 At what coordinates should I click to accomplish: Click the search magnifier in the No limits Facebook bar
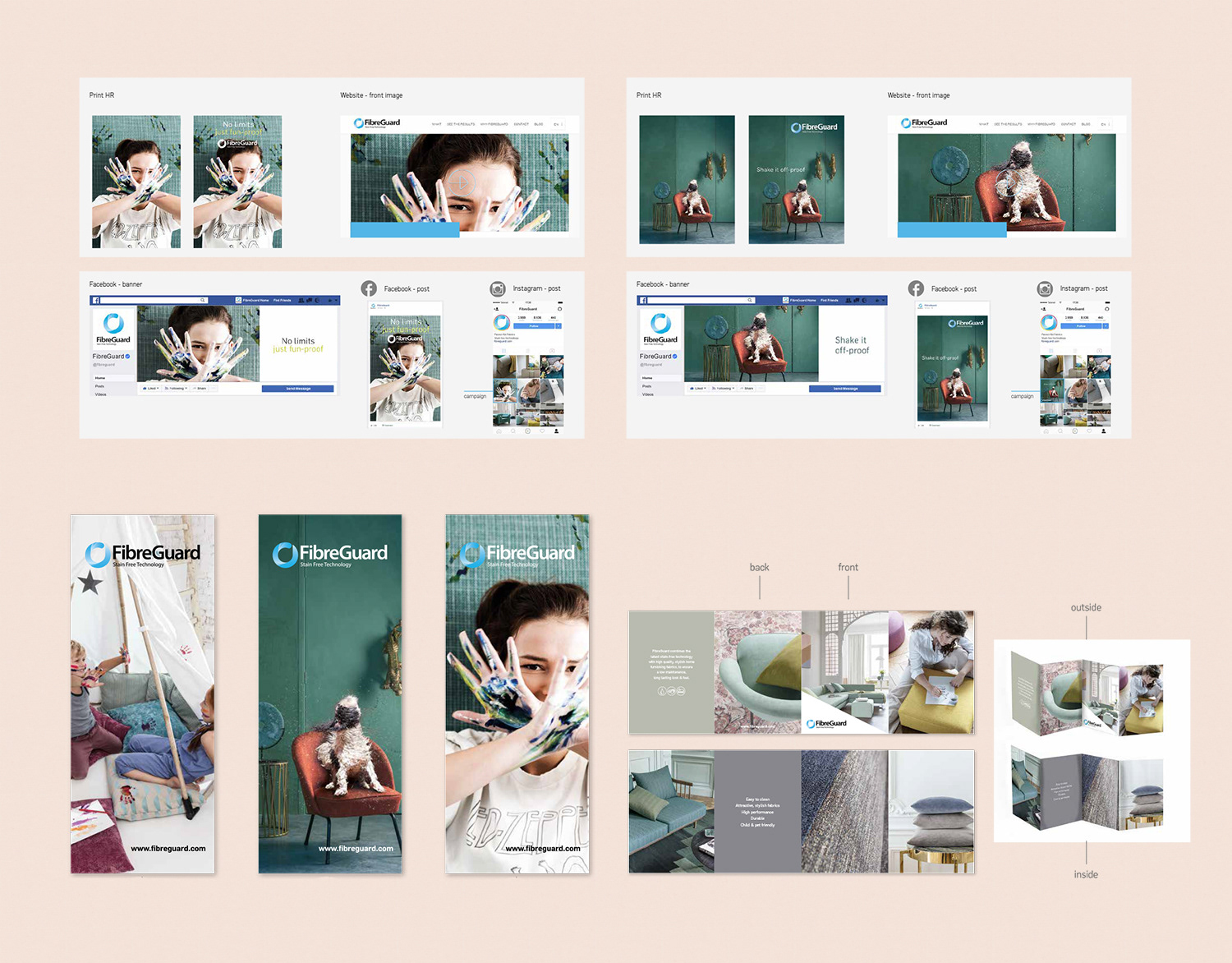pos(202,300)
